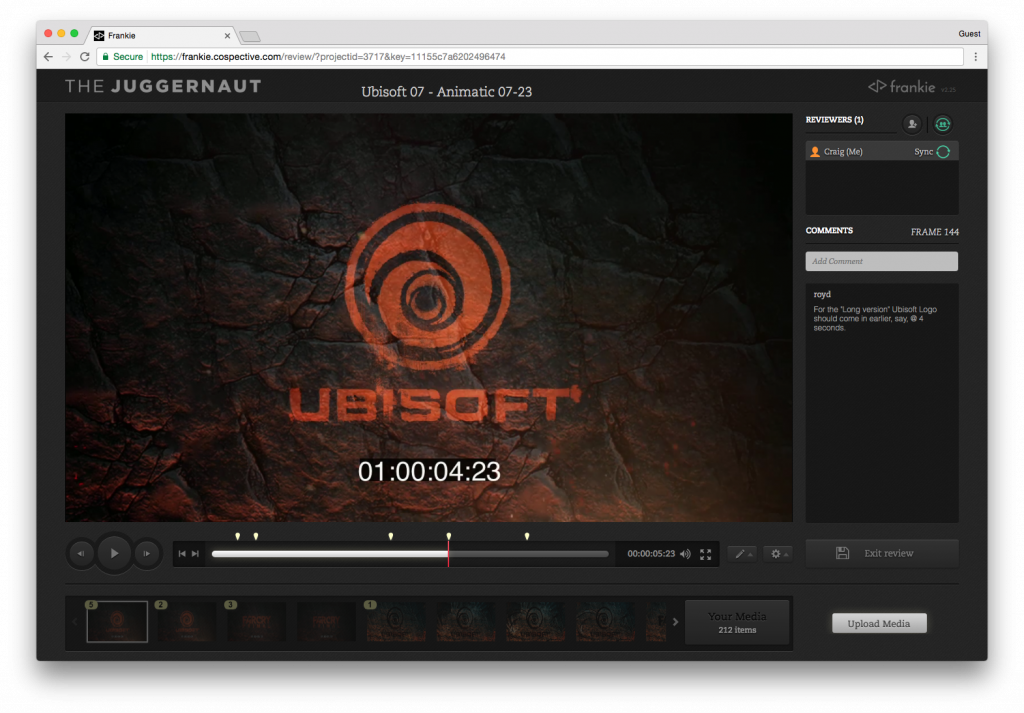Image resolution: width=1024 pixels, height=713 pixels.
Task: Click the jump to start icon
Action: tap(182, 553)
